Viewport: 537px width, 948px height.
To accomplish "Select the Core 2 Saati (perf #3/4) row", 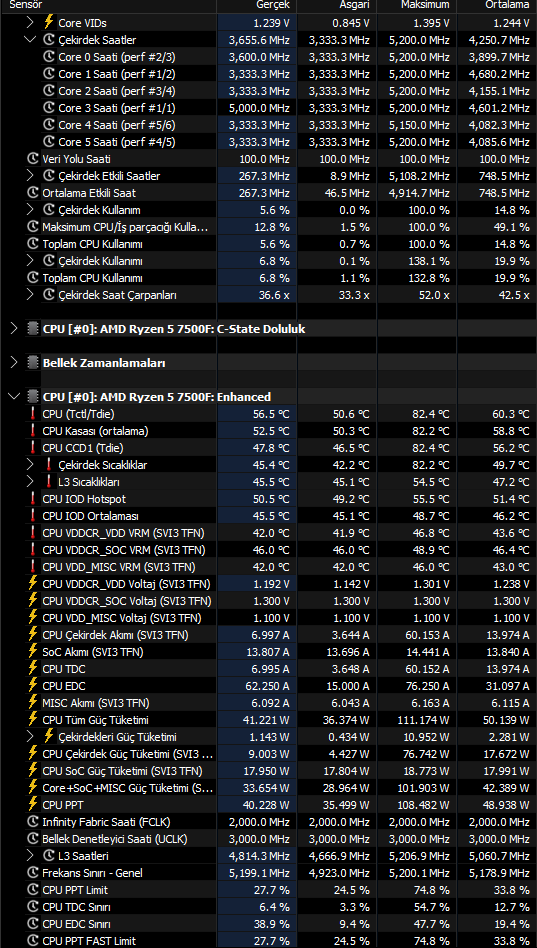I will click(268, 91).
